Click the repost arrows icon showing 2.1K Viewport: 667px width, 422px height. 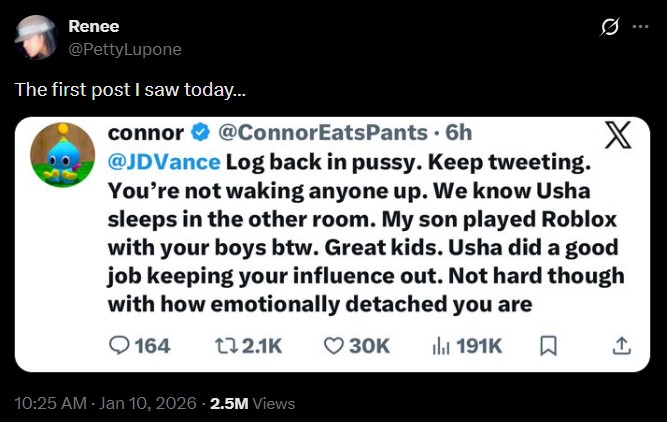pos(228,345)
